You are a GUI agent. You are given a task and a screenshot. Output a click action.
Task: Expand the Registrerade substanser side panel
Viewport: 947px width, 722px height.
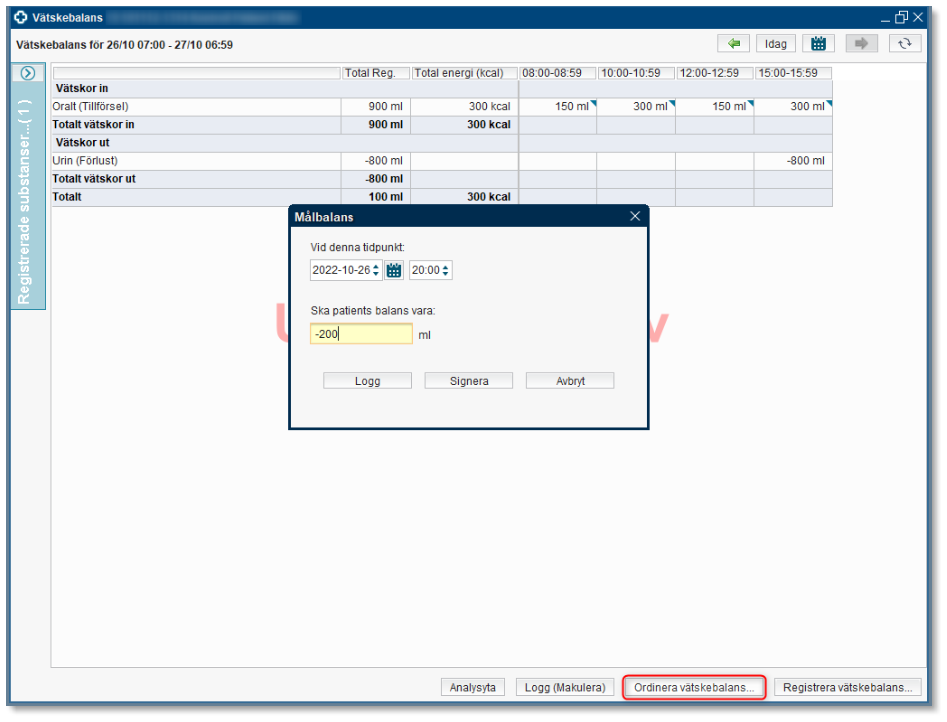pyautogui.click(x=28, y=73)
